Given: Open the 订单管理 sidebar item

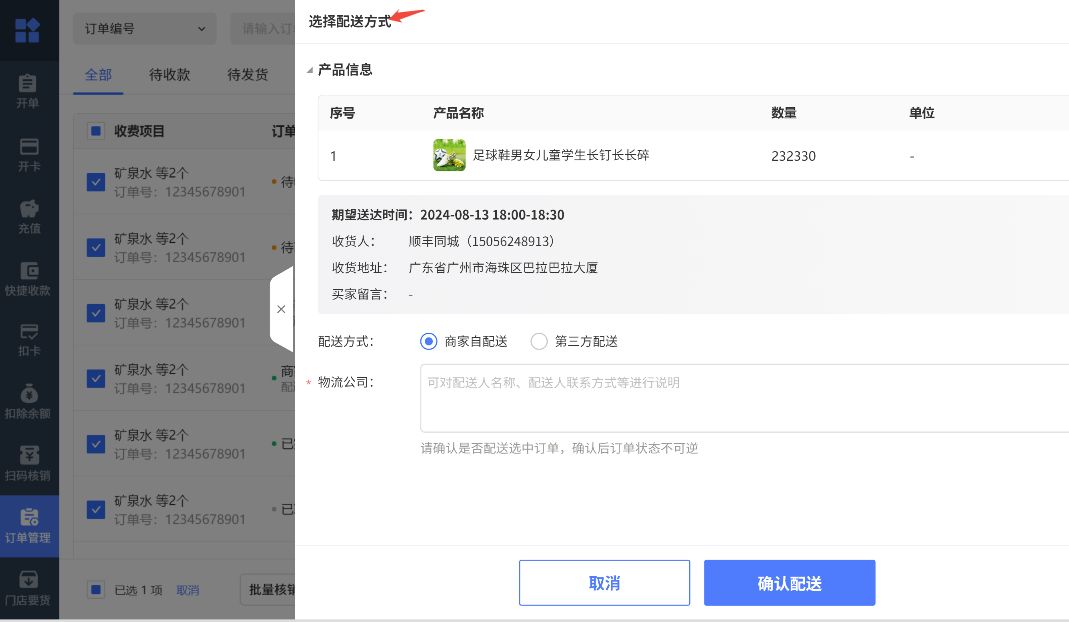Looking at the screenshot, I should (x=28, y=526).
